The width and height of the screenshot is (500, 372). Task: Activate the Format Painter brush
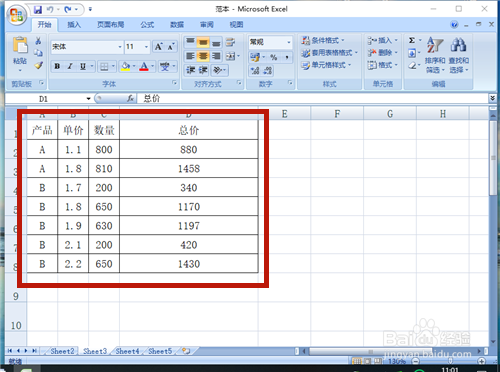click(38, 65)
